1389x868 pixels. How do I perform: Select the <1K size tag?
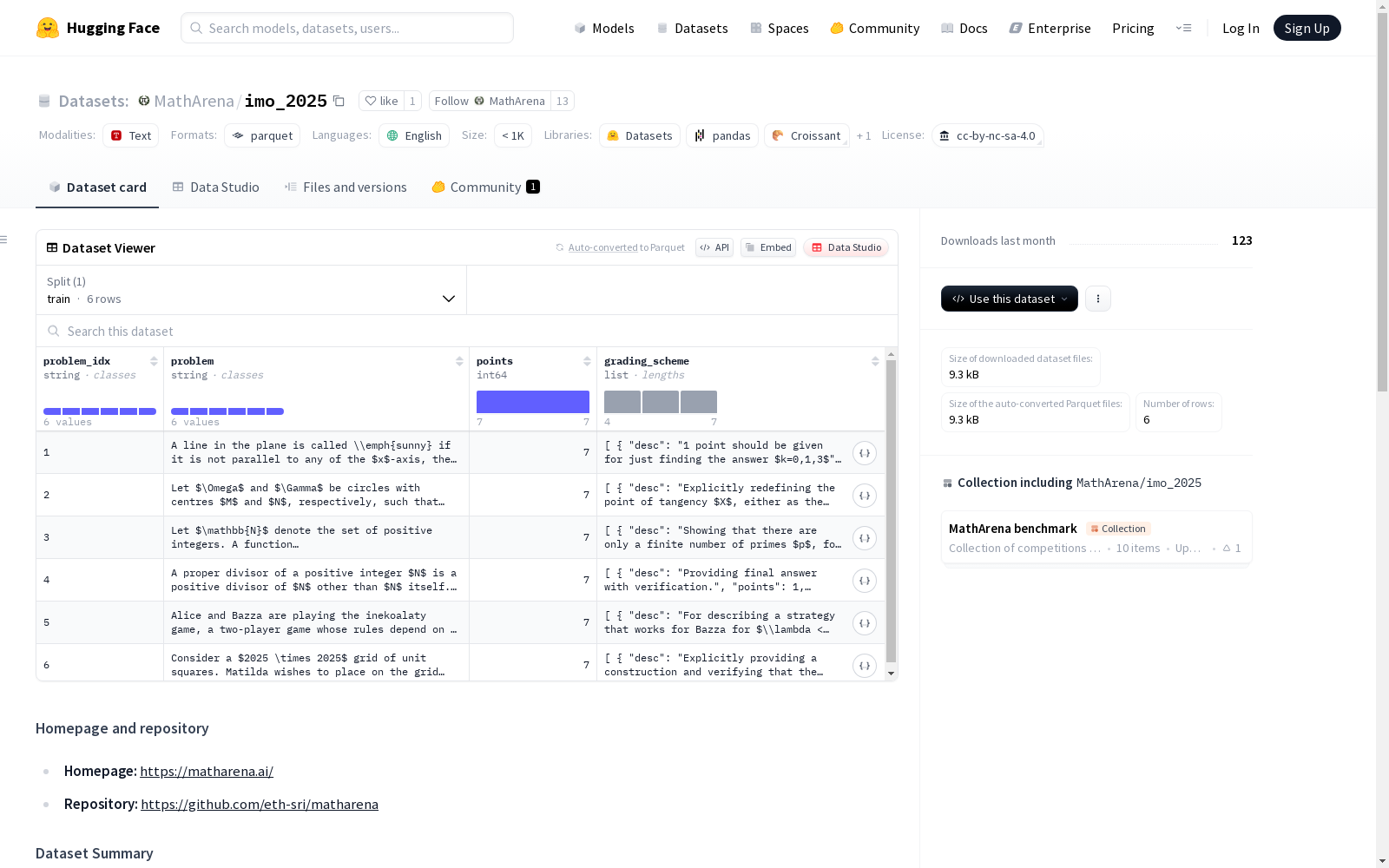pyautogui.click(x=513, y=135)
